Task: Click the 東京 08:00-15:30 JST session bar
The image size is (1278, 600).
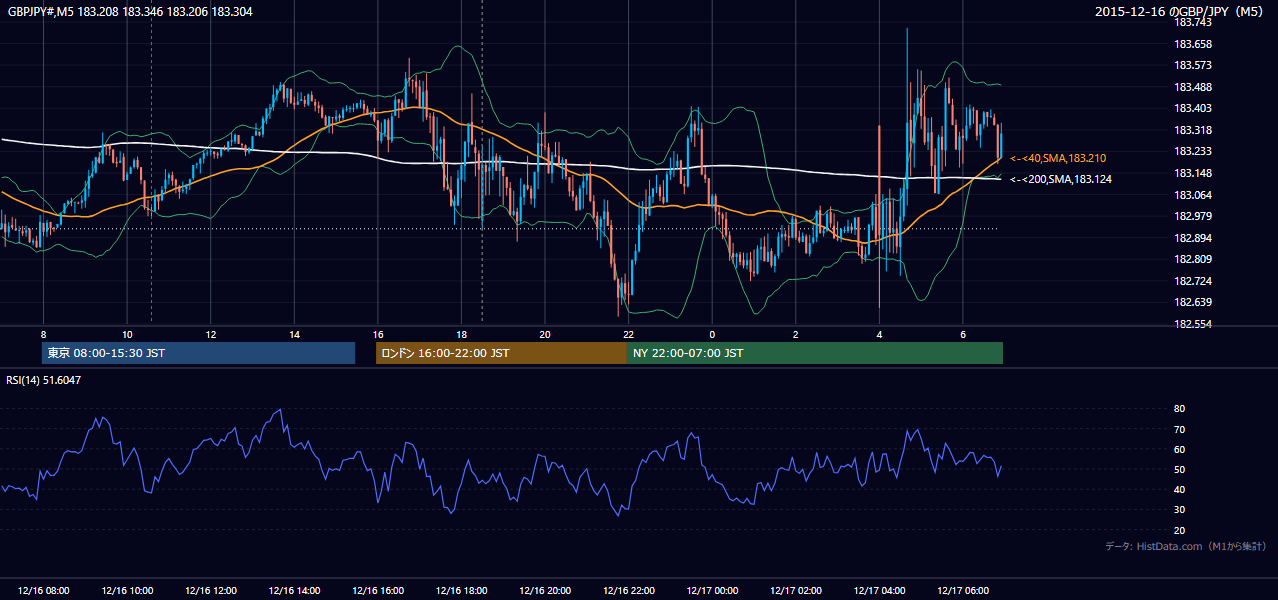Action: click(x=198, y=353)
